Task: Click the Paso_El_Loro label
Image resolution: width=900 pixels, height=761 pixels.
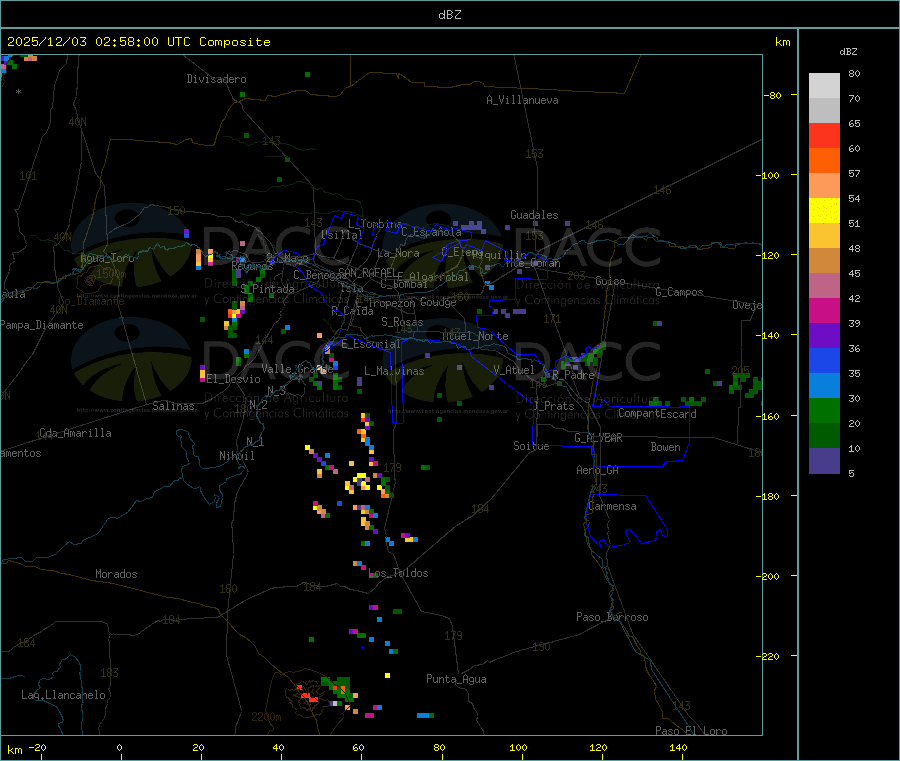Action: pyautogui.click(x=692, y=731)
